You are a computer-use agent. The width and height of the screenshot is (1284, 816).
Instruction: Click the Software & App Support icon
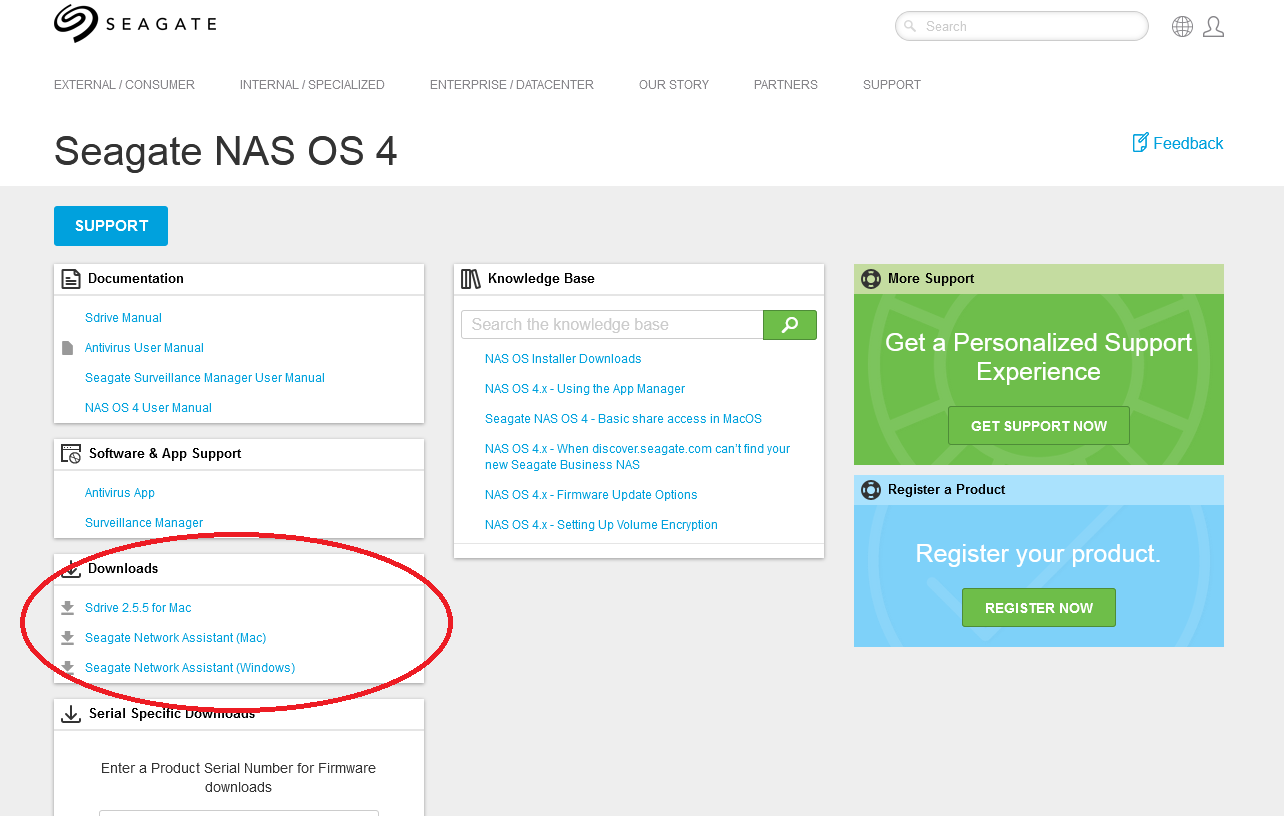pyautogui.click(x=71, y=454)
